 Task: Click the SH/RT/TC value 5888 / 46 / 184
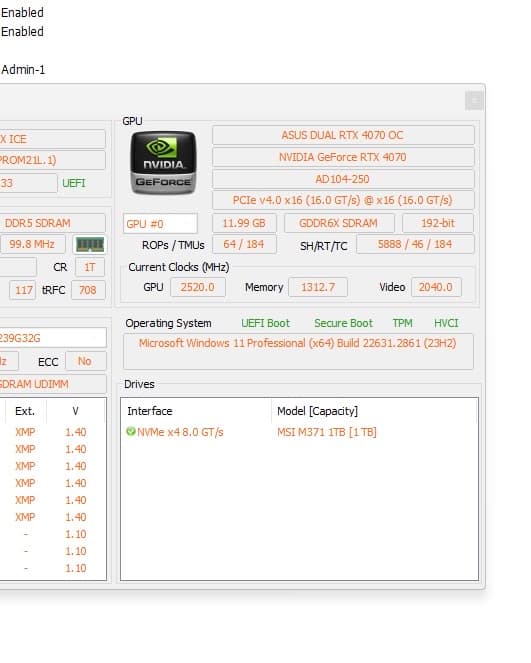[x=415, y=244]
